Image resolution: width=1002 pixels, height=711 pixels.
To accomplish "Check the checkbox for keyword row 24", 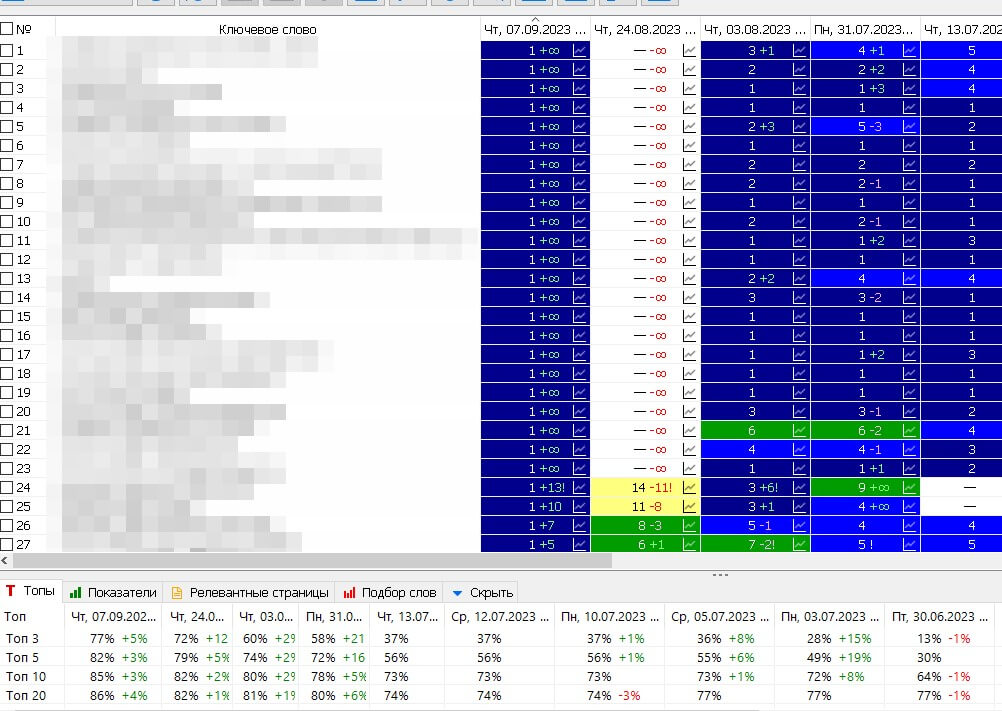I will 6,487.
